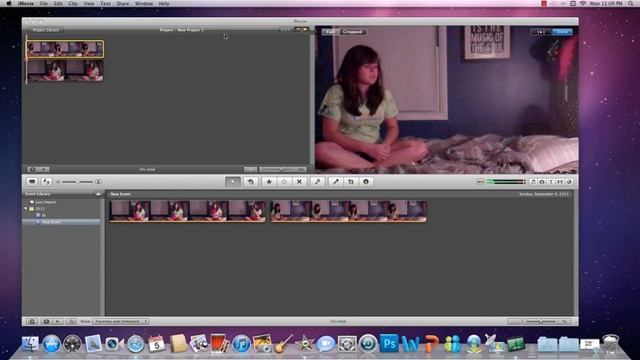
Task: Click the Project Library button
Action: coord(45,30)
